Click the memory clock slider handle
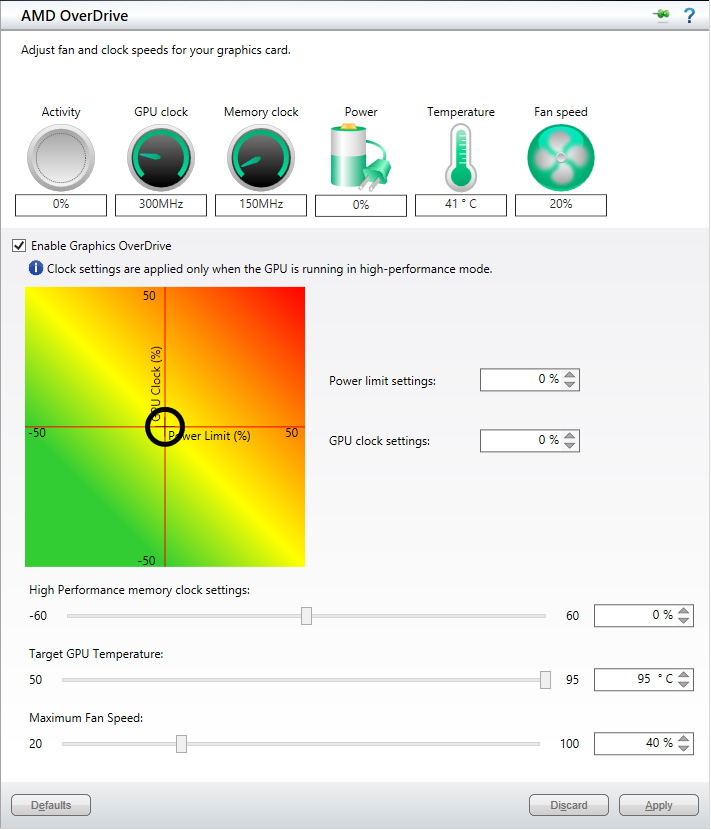 (x=307, y=616)
